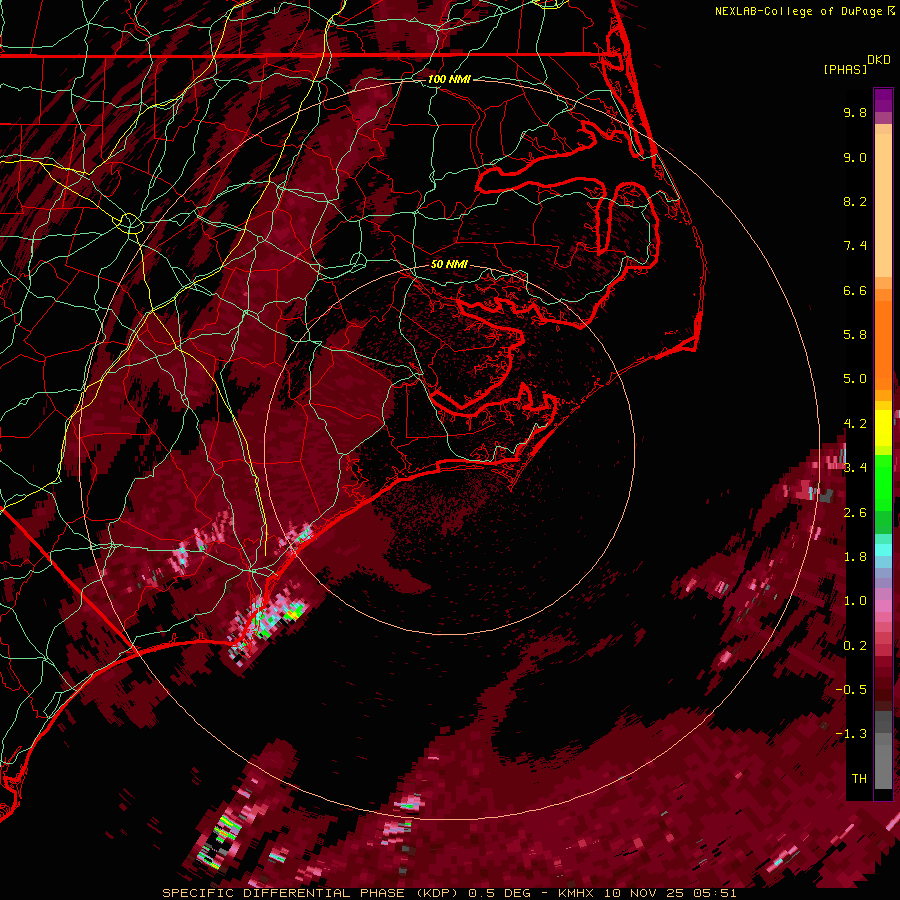Viewport: 900px width, 900px height.
Task: Click the 100 NMI range ring label
Action: tap(449, 79)
